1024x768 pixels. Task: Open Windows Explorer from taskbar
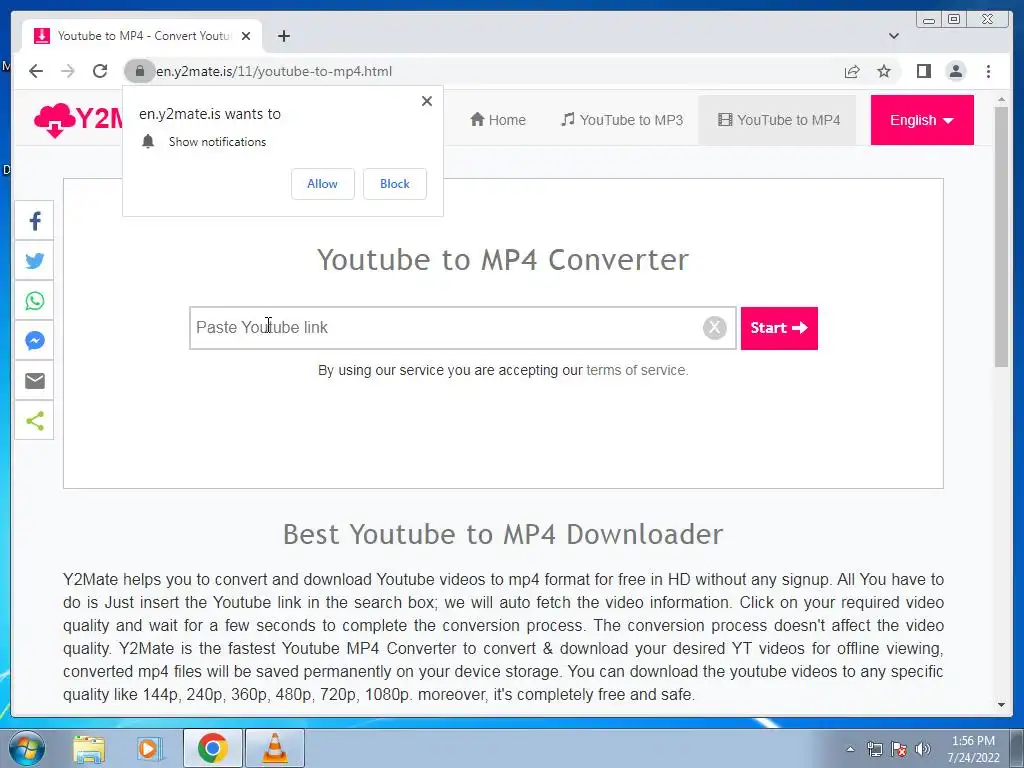(x=89, y=748)
